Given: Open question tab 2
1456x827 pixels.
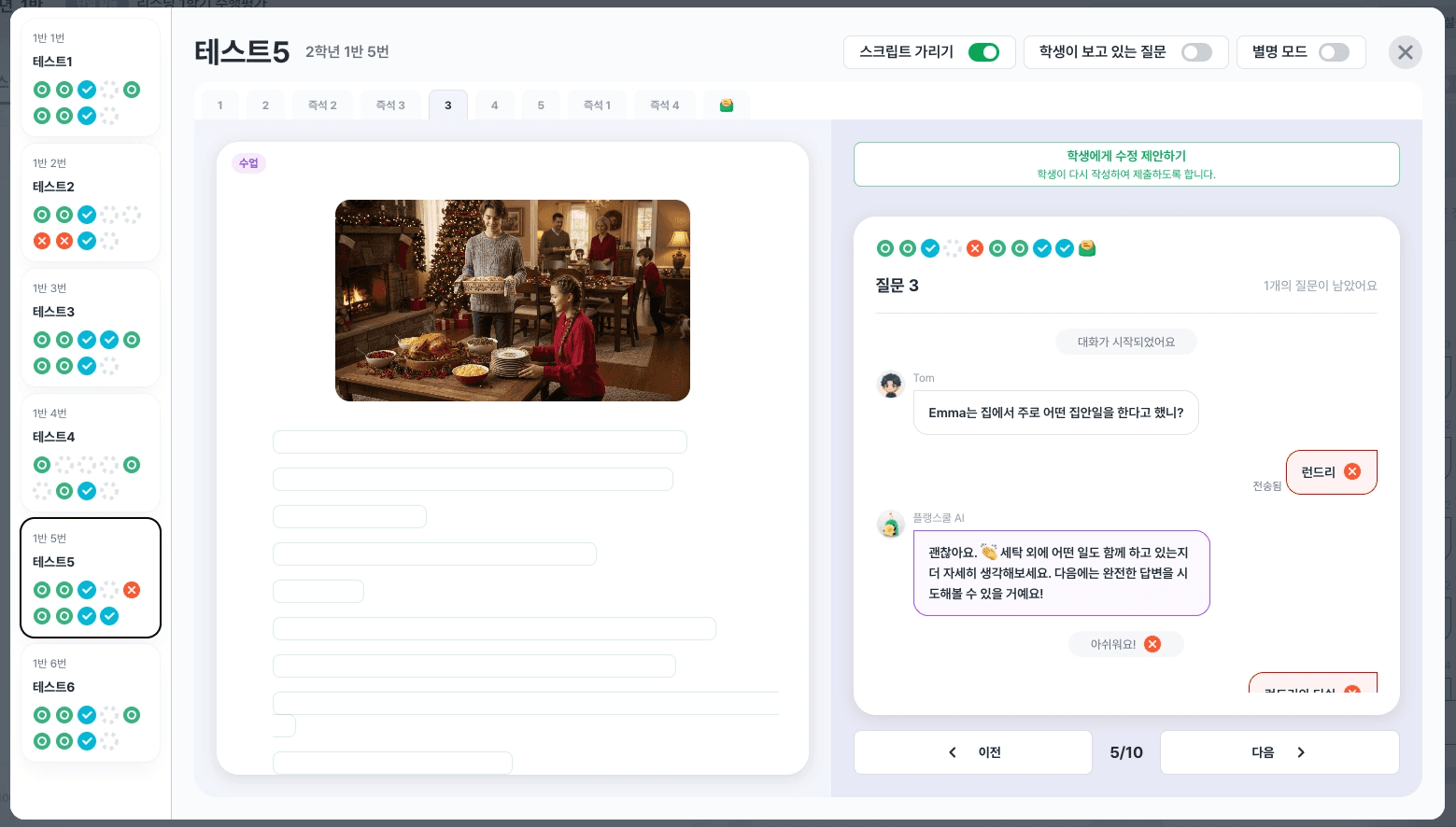Looking at the screenshot, I should [265, 105].
